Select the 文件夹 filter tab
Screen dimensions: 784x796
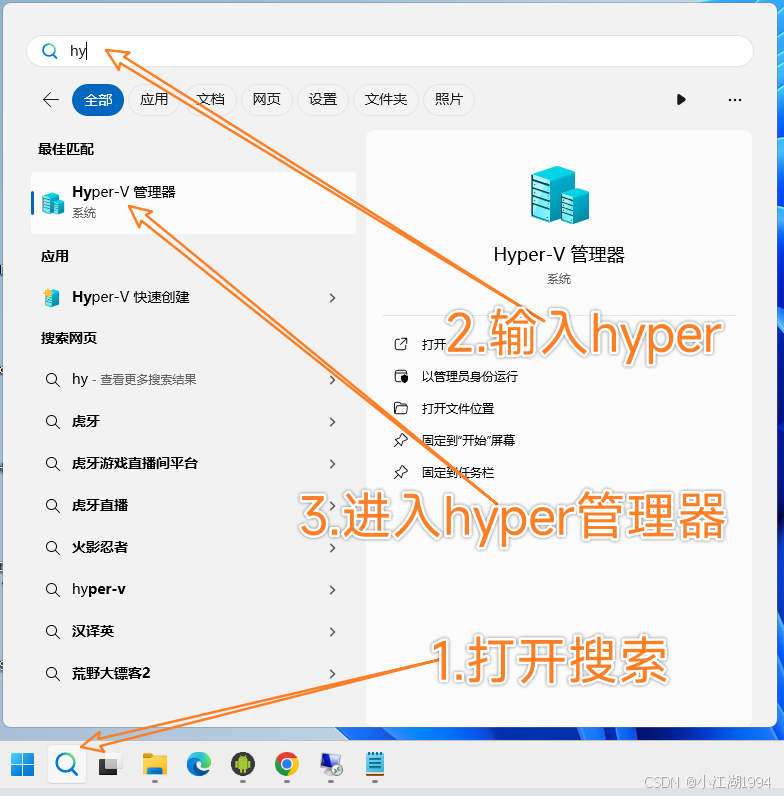385,100
